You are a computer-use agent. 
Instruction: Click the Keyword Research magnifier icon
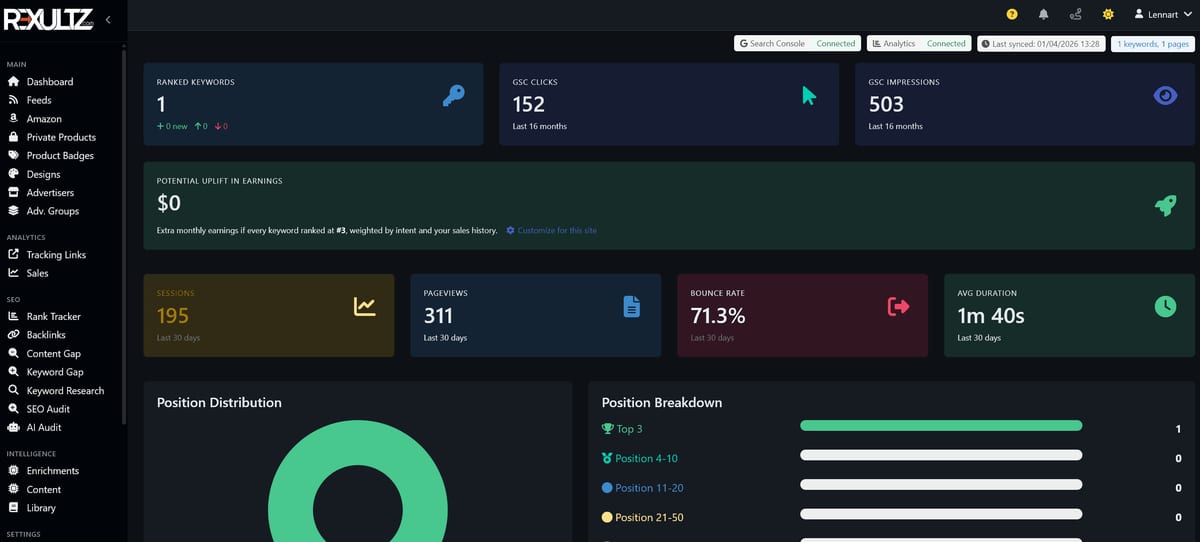pos(14,391)
